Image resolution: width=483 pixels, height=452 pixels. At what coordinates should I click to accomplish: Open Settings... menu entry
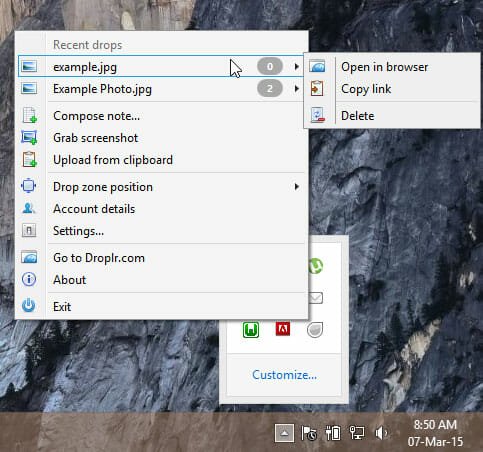pyautogui.click(x=161, y=231)
